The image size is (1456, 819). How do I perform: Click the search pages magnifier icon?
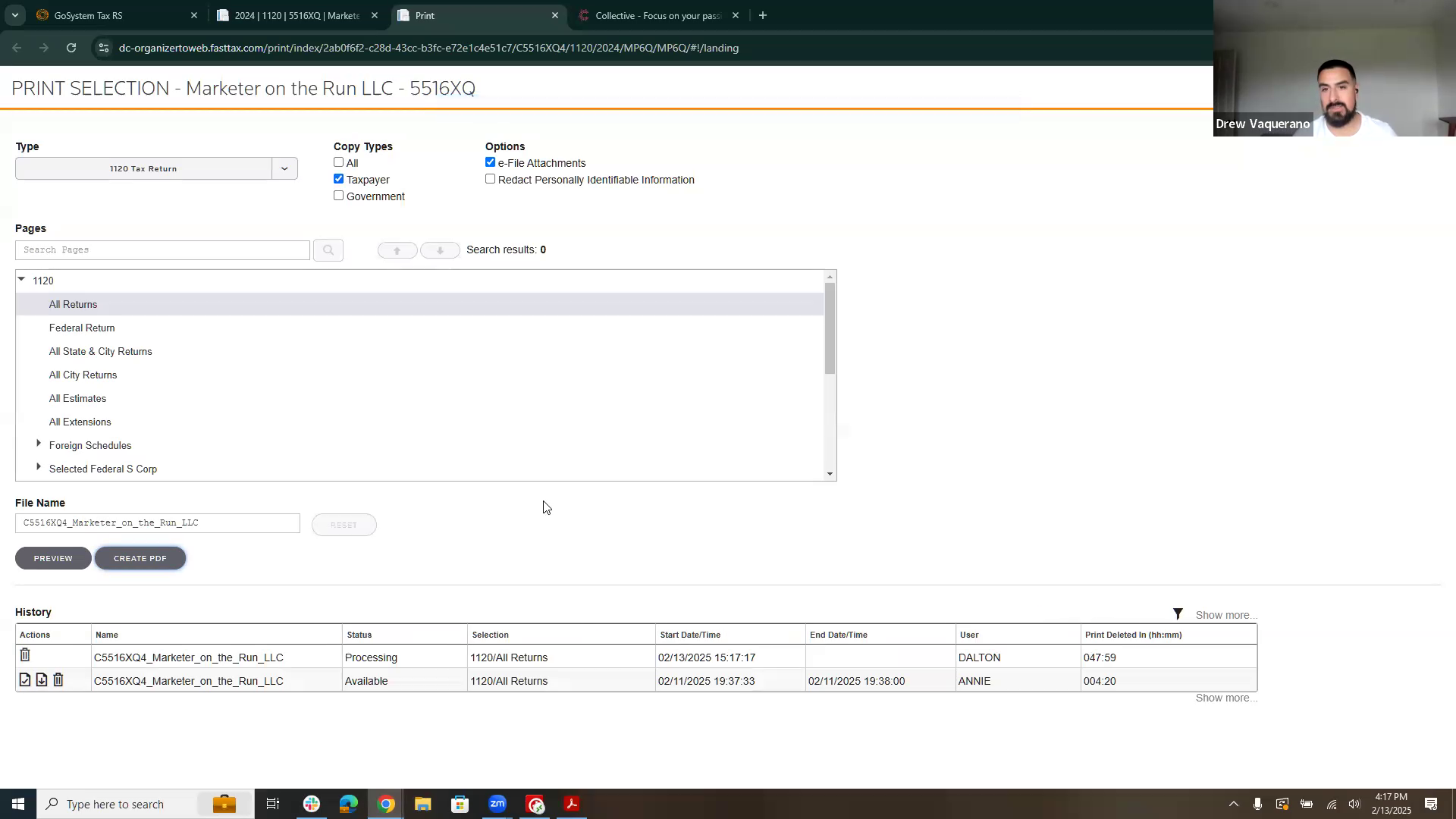point(328,250)
